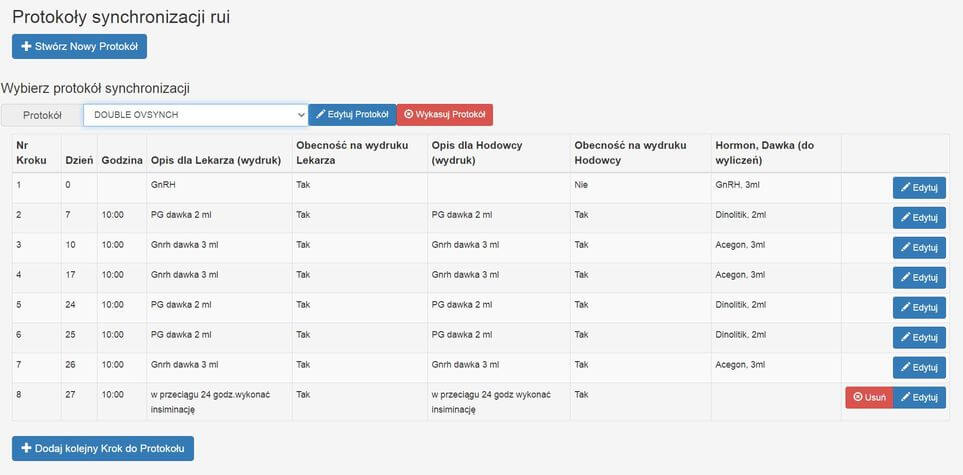Click Edytuj for step 3, day 10

(918, 247)
